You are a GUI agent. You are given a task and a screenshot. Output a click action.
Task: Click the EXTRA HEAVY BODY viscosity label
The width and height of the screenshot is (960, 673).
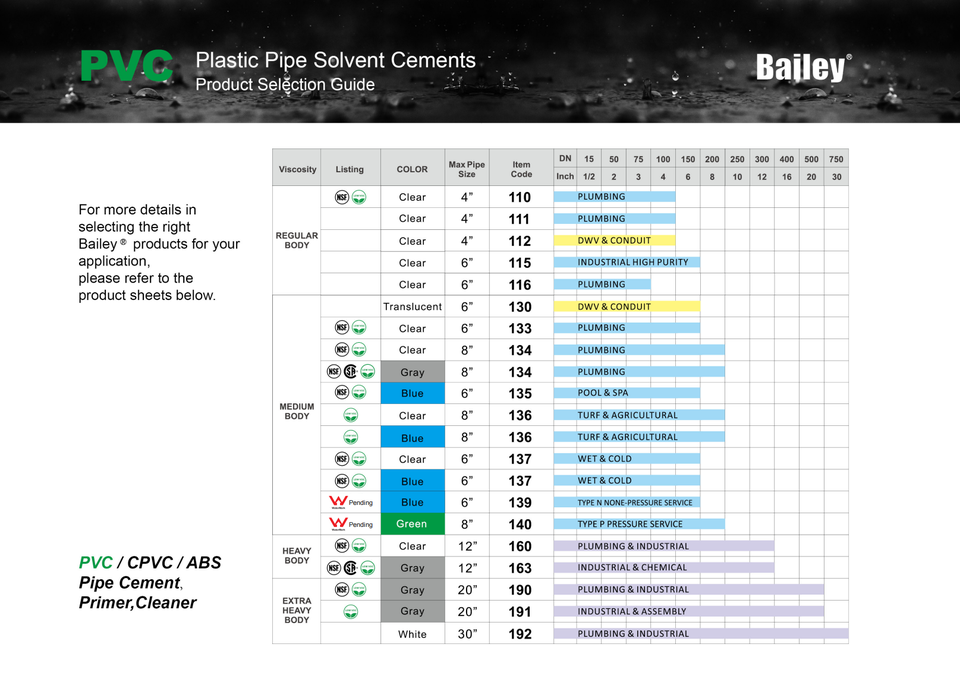coord(297,610)
